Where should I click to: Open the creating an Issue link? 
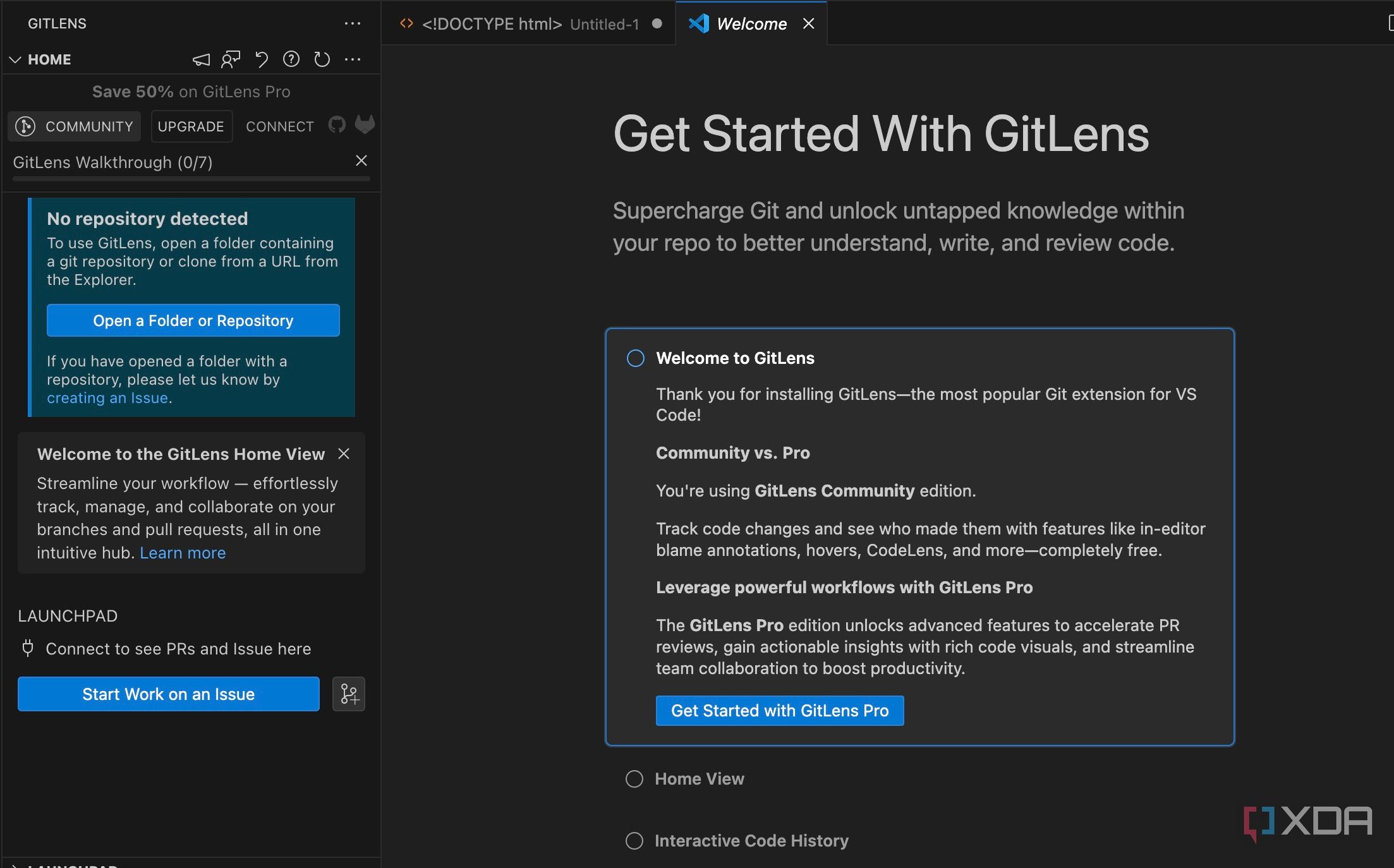click(107, 398)
